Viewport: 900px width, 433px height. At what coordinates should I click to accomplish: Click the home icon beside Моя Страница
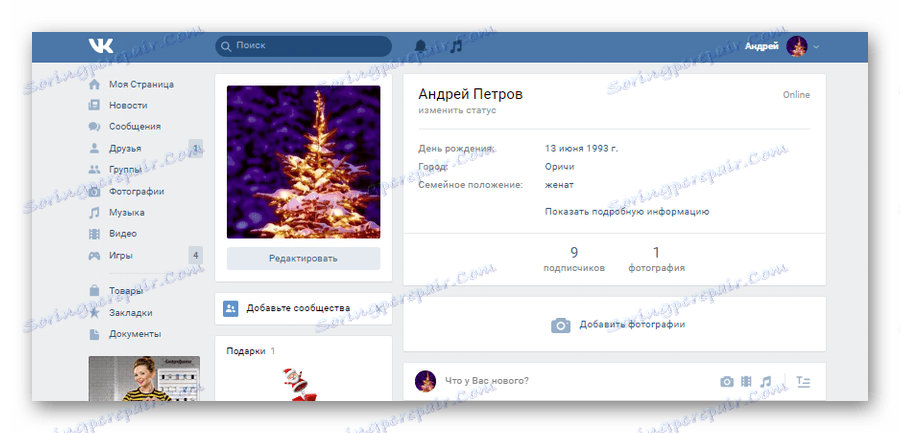(x=95, y=84)
